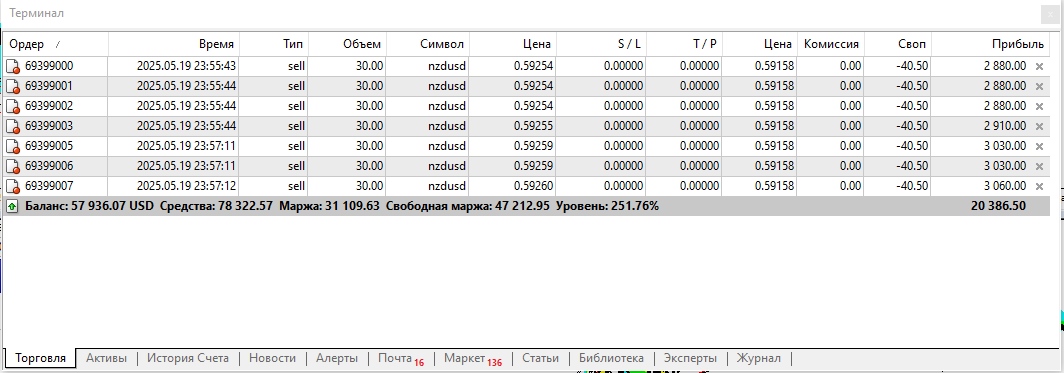Image resolution: width=1064 pixels, height=373 pixels.
Task: Close order 69399000 with its X
Action: pos(1039,66)
